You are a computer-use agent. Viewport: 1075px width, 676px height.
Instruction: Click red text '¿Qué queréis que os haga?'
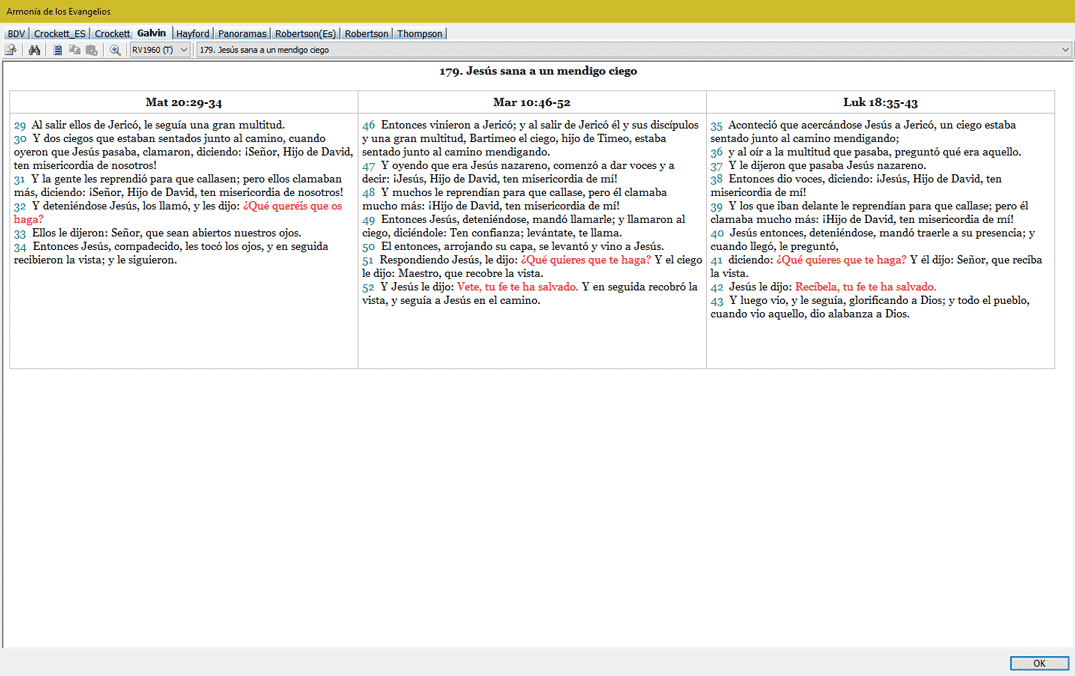[x=178, y=213]
